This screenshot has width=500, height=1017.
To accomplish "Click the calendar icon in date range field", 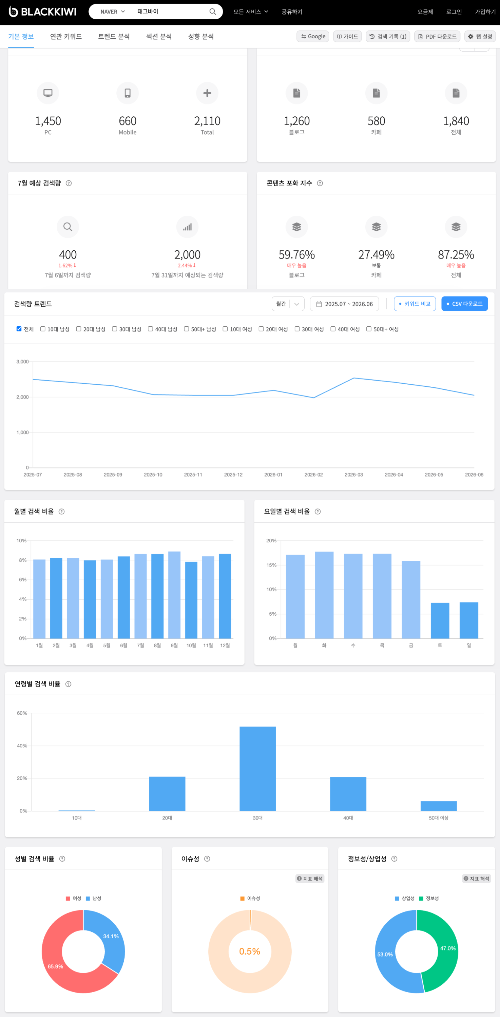I will (x=319, y=304).
